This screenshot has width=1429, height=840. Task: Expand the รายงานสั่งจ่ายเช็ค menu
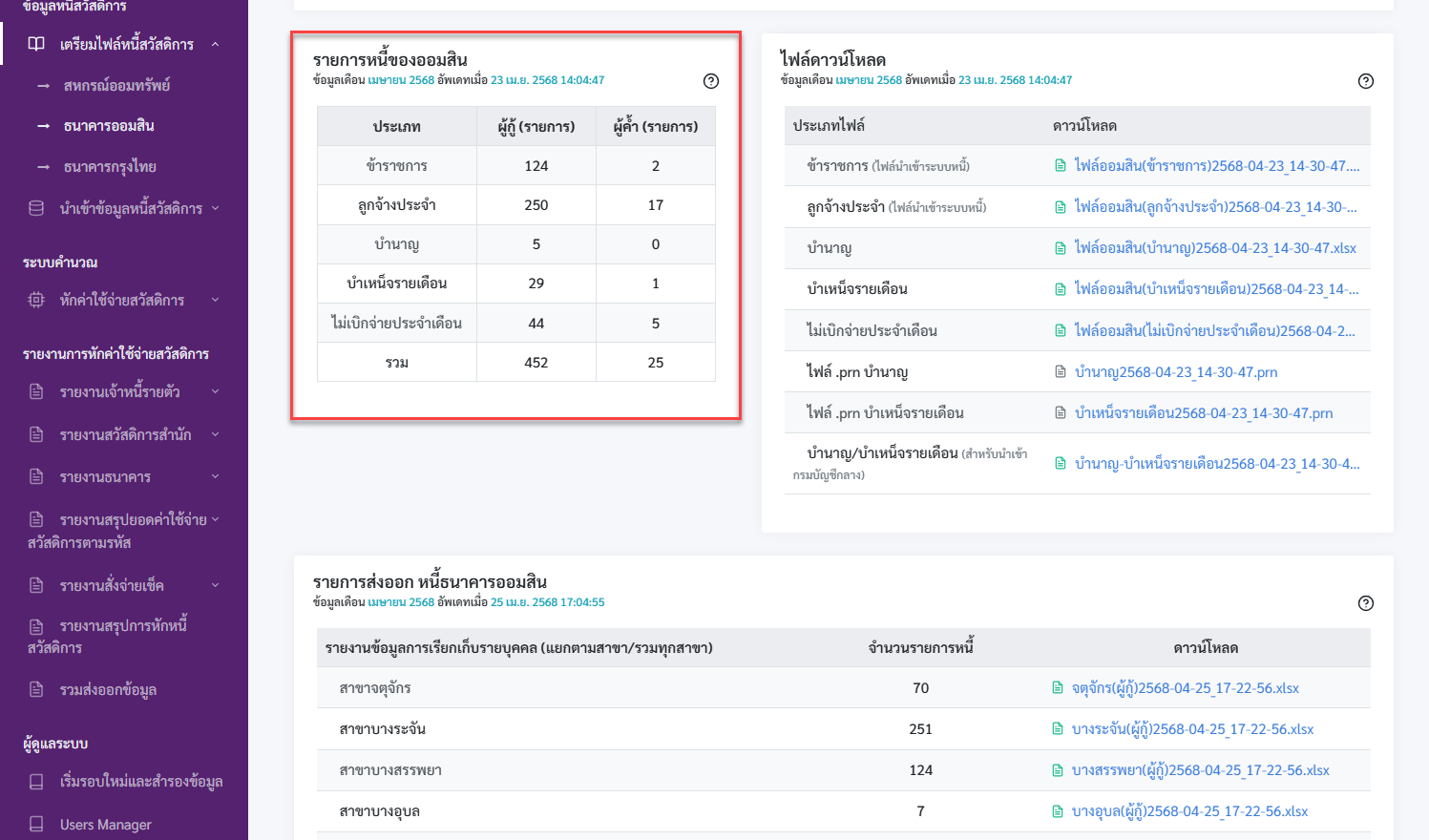pyautogui.click(x=215, y=585)
